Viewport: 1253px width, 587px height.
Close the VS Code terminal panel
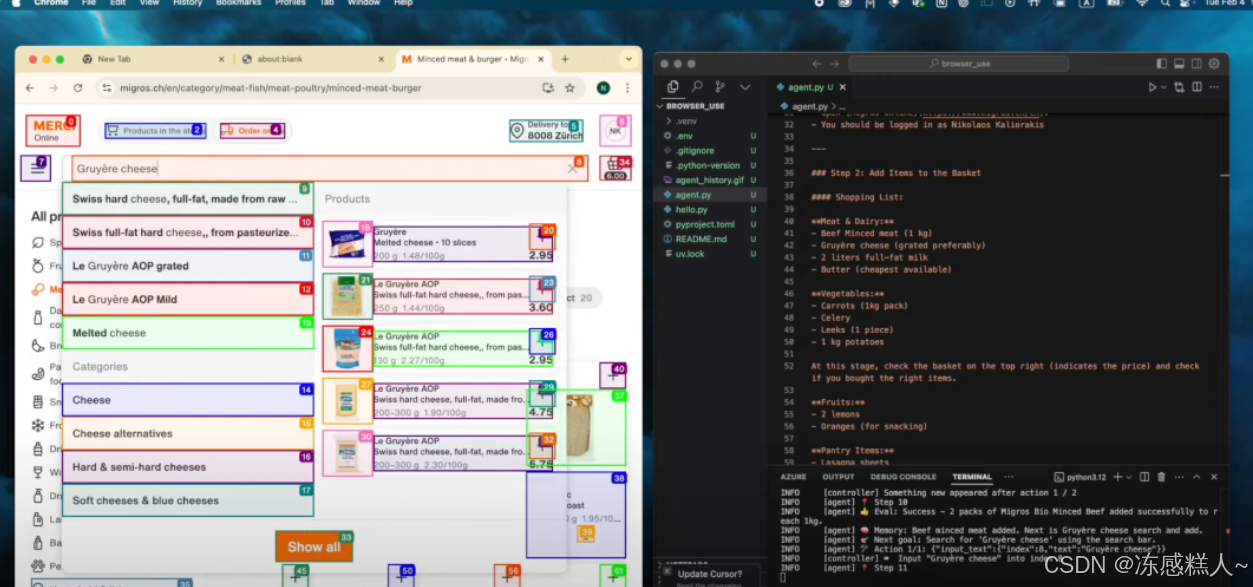pos(1214,477)
